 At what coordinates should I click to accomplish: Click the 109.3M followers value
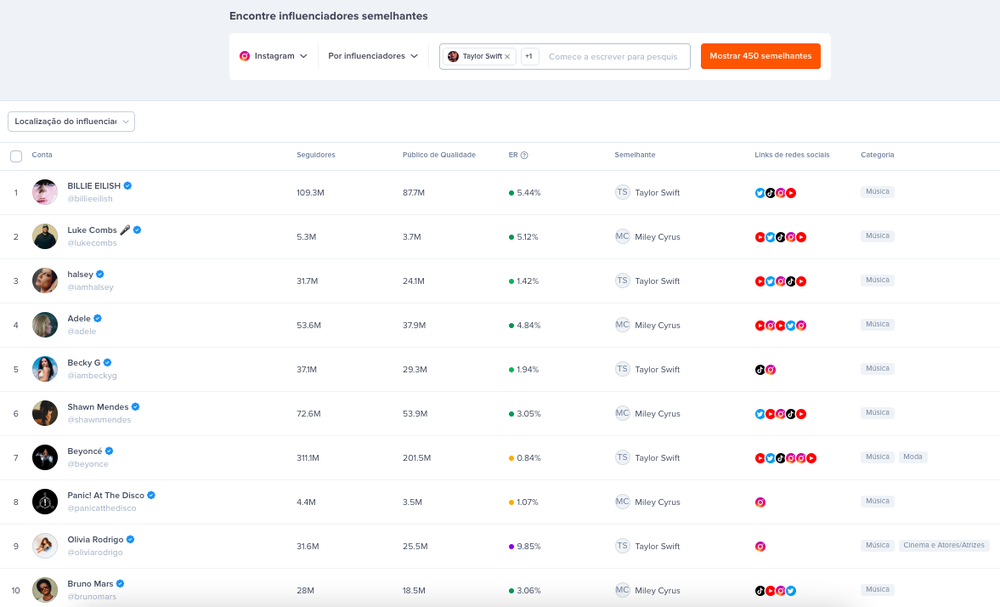click(x=310, y=193)
